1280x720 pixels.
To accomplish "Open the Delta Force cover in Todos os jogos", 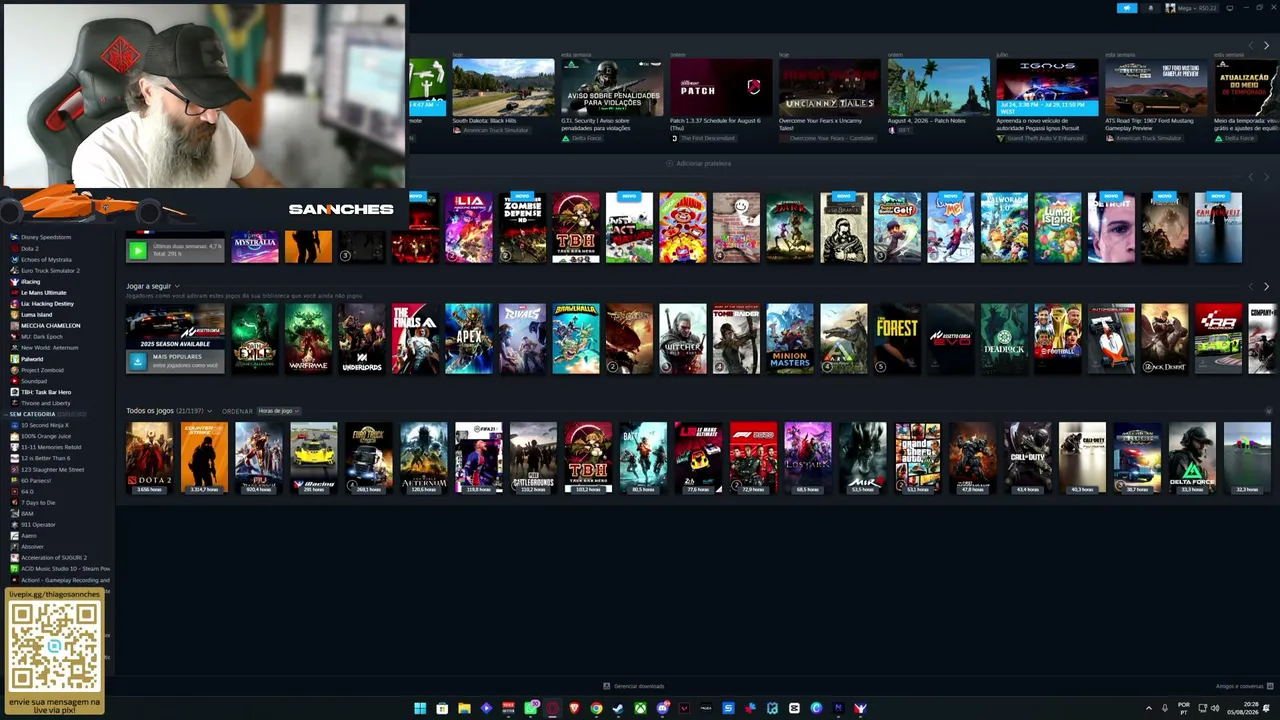I will click(1192, 458).
